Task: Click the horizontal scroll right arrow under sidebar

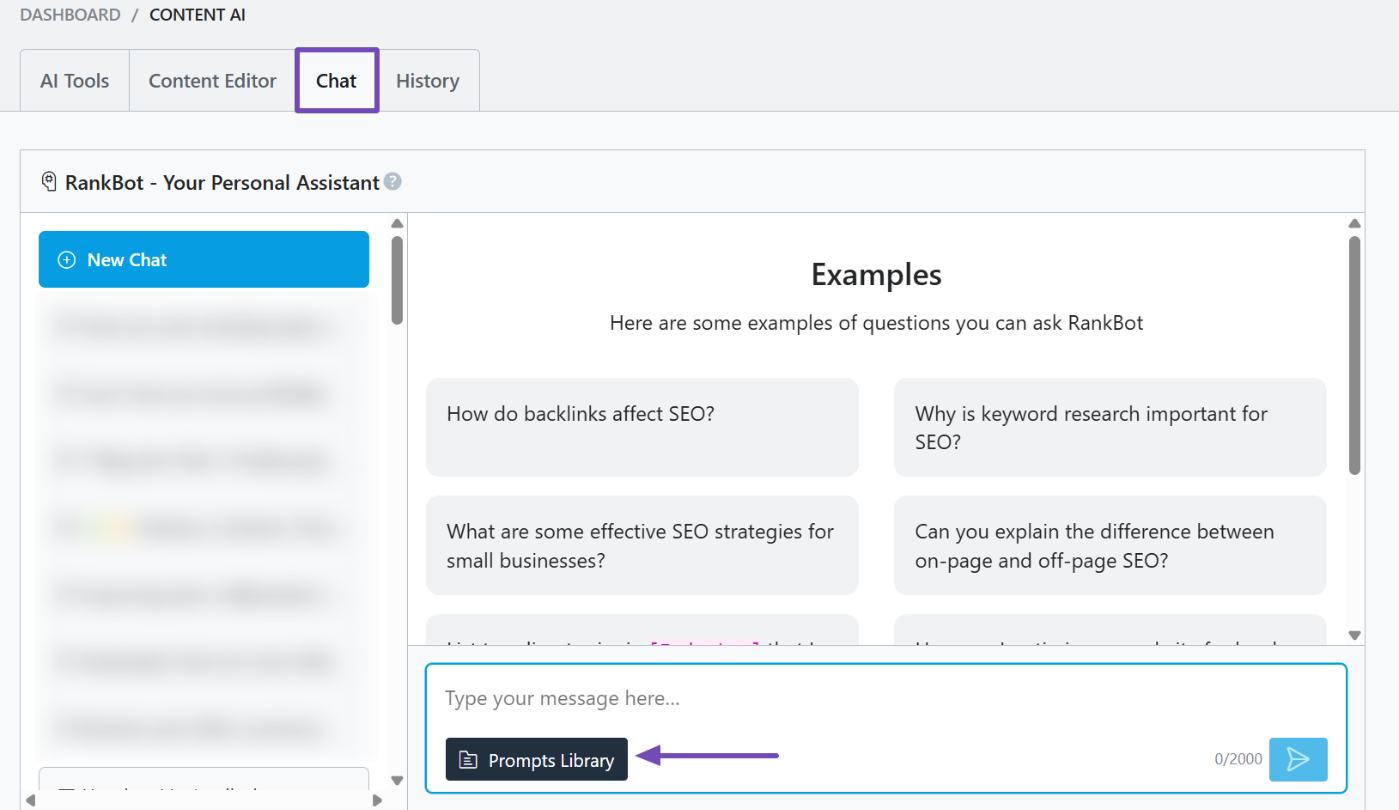Action: pyautogui.click(x=377, y=800)
